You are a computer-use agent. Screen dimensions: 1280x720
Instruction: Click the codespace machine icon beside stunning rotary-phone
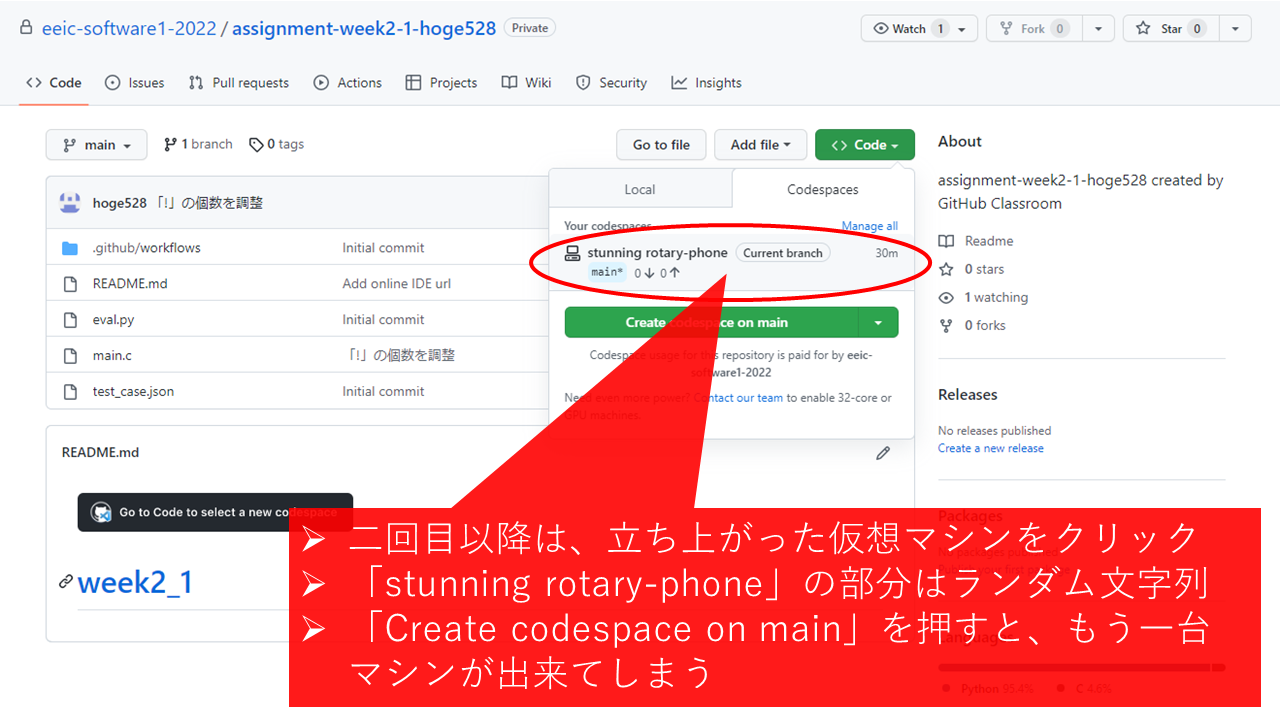573,253
